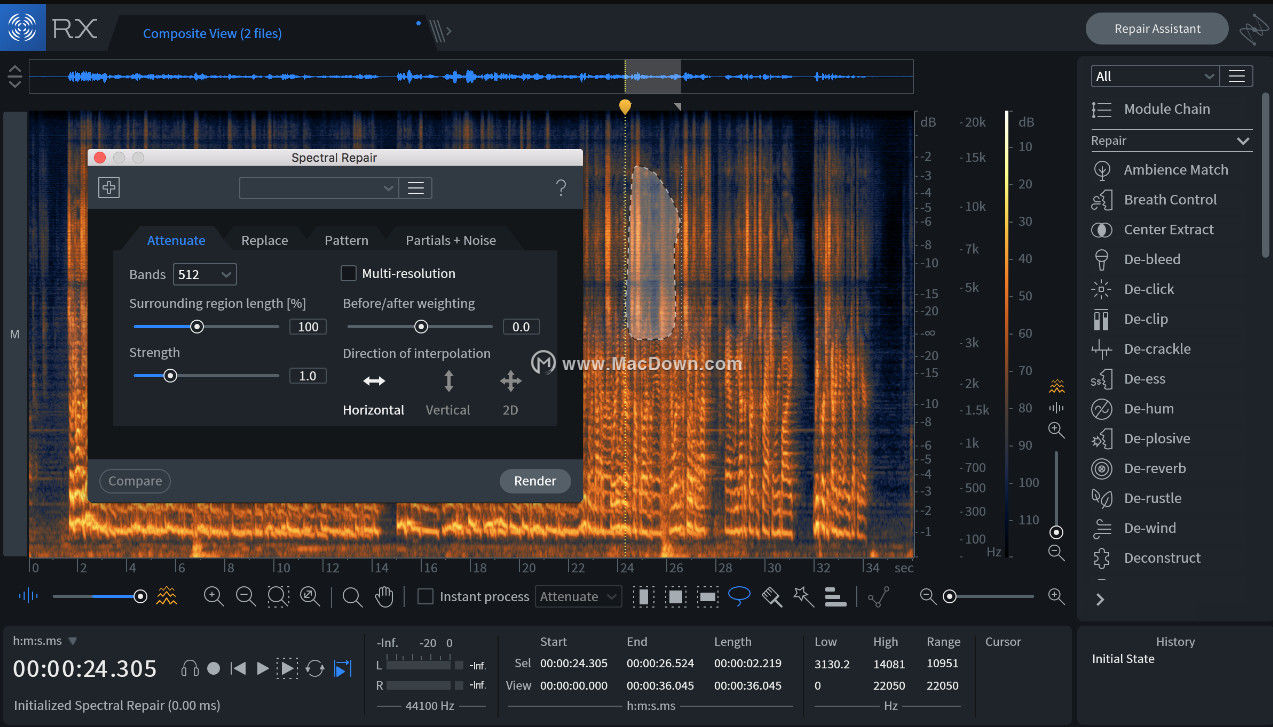
Task: Open Spectral Repair help question mark
Action: tap(561, 188)
